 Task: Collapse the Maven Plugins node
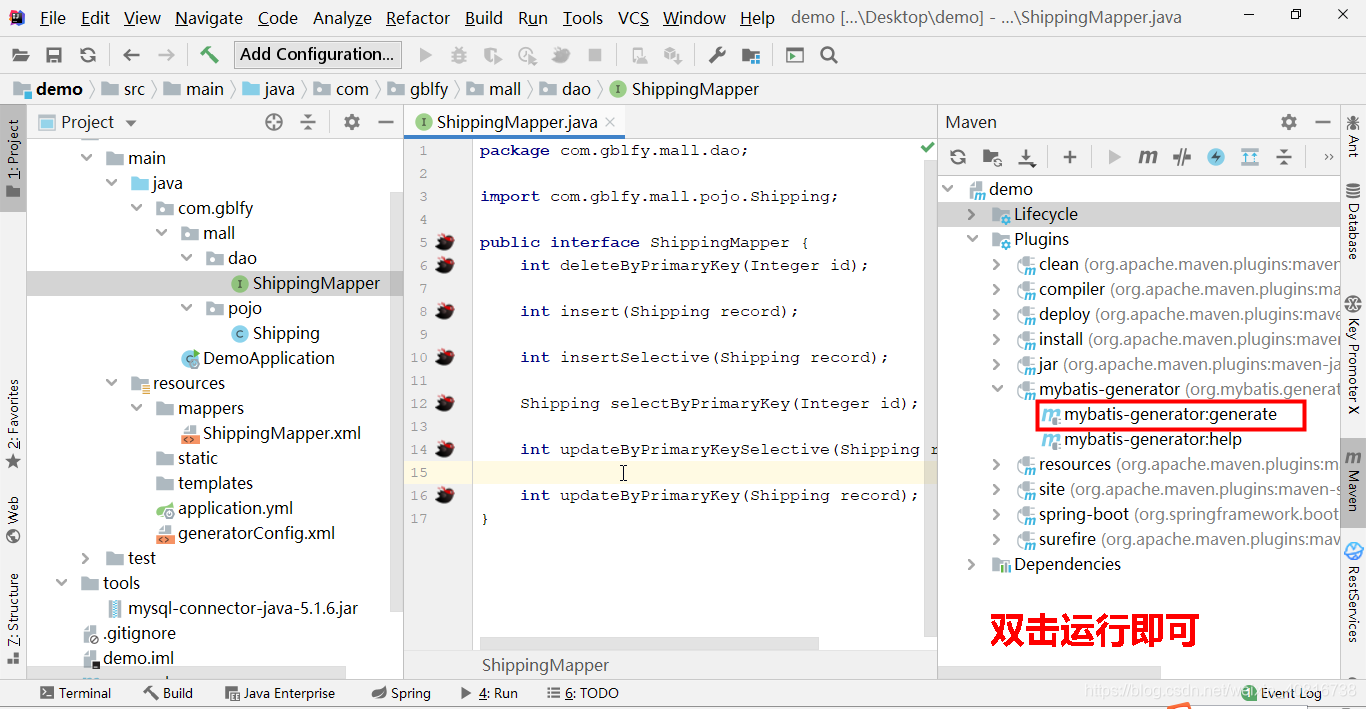pos(972,239)
